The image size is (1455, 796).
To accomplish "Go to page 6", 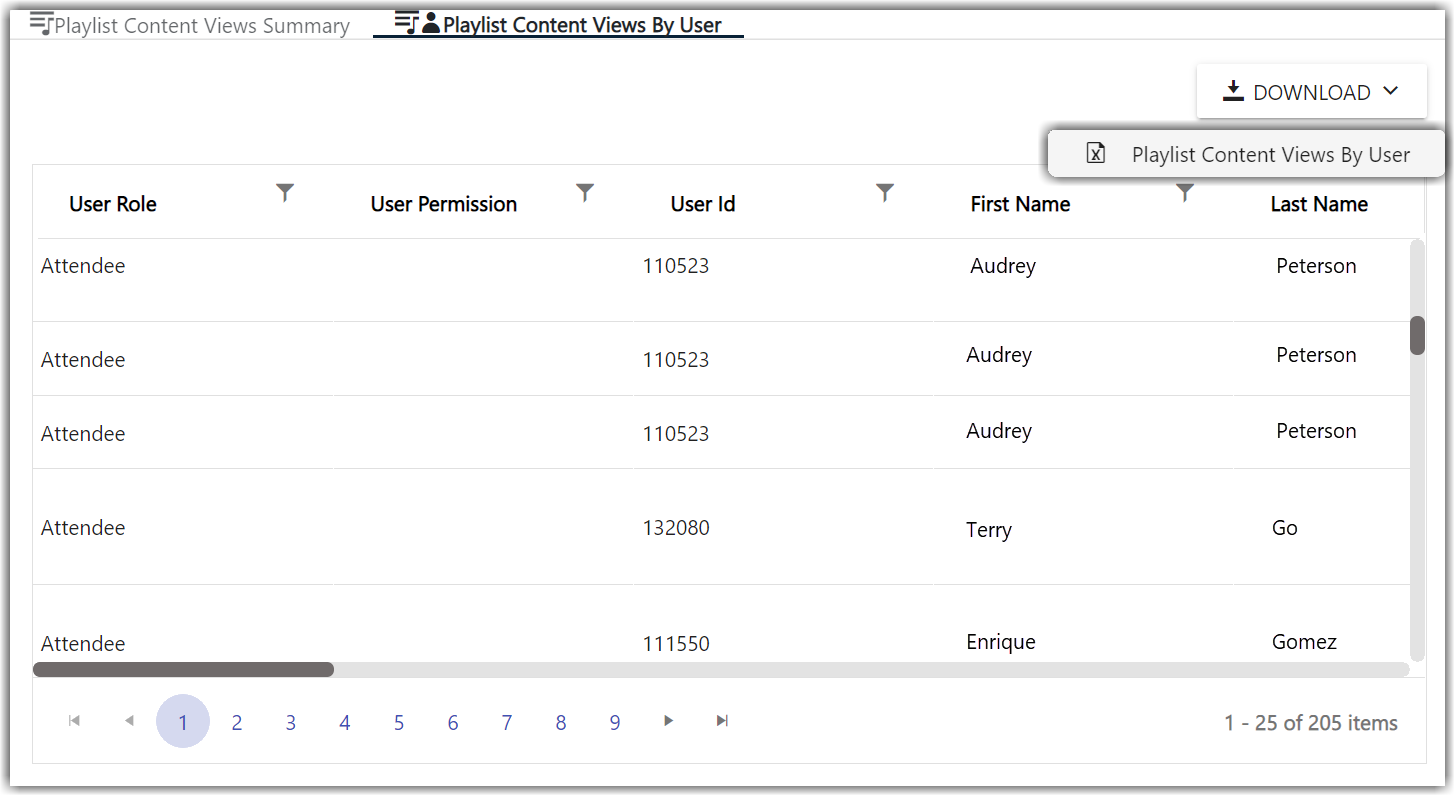I will 453,722.
